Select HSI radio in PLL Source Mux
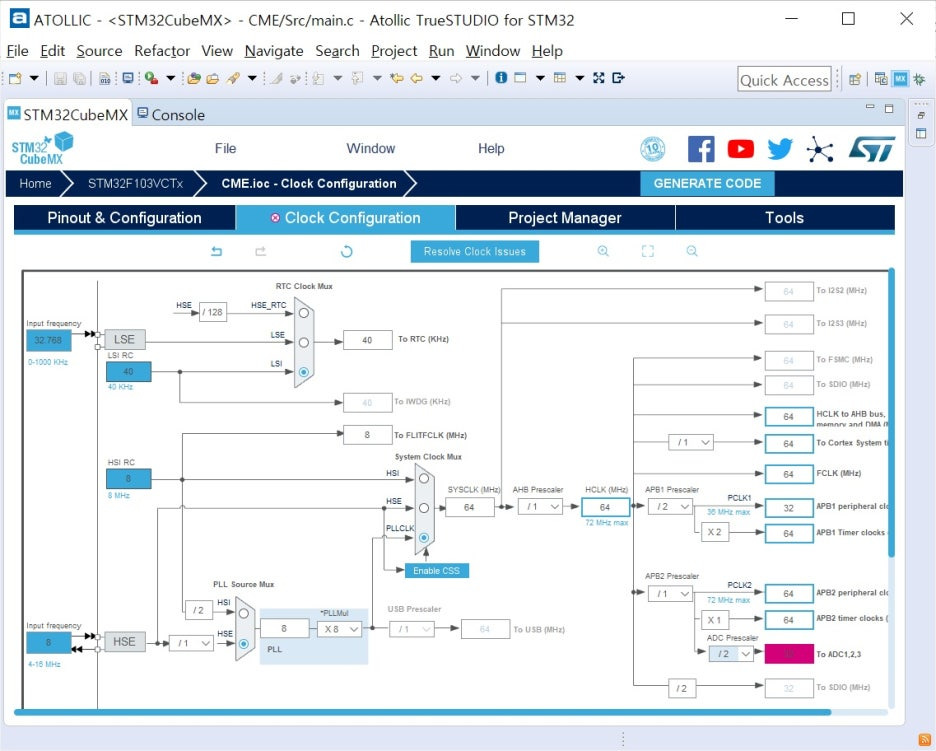The width and height of the screenshot is (936, 751). coord(244,613)
